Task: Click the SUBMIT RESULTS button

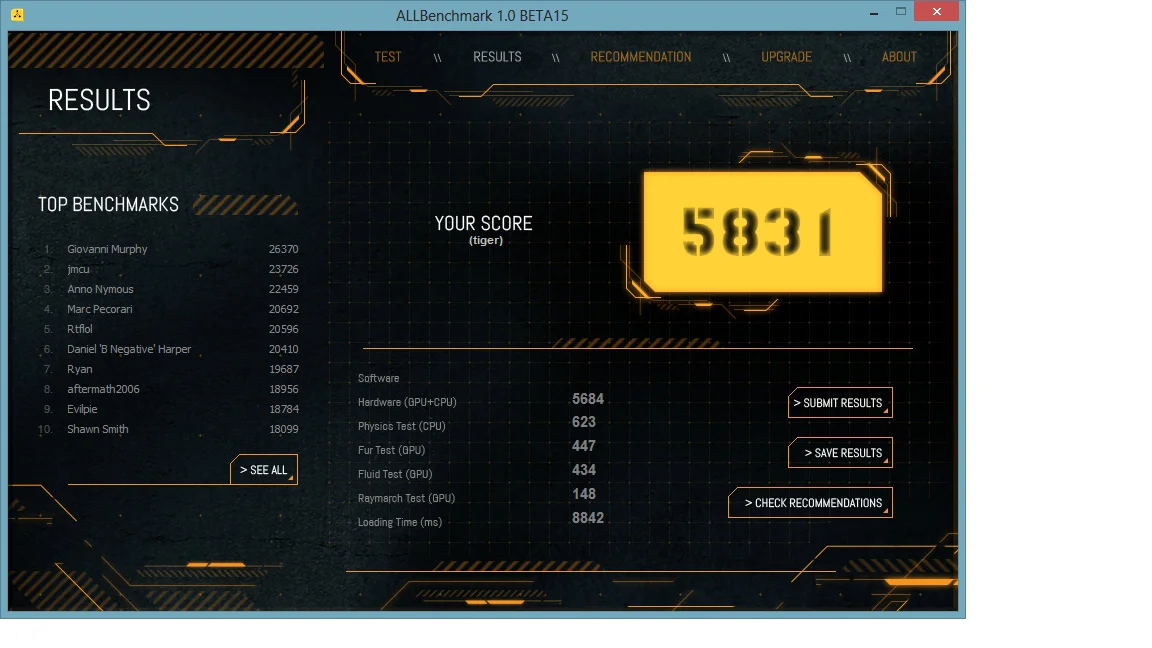Action: pyautogui.click(x=840, y=403)
